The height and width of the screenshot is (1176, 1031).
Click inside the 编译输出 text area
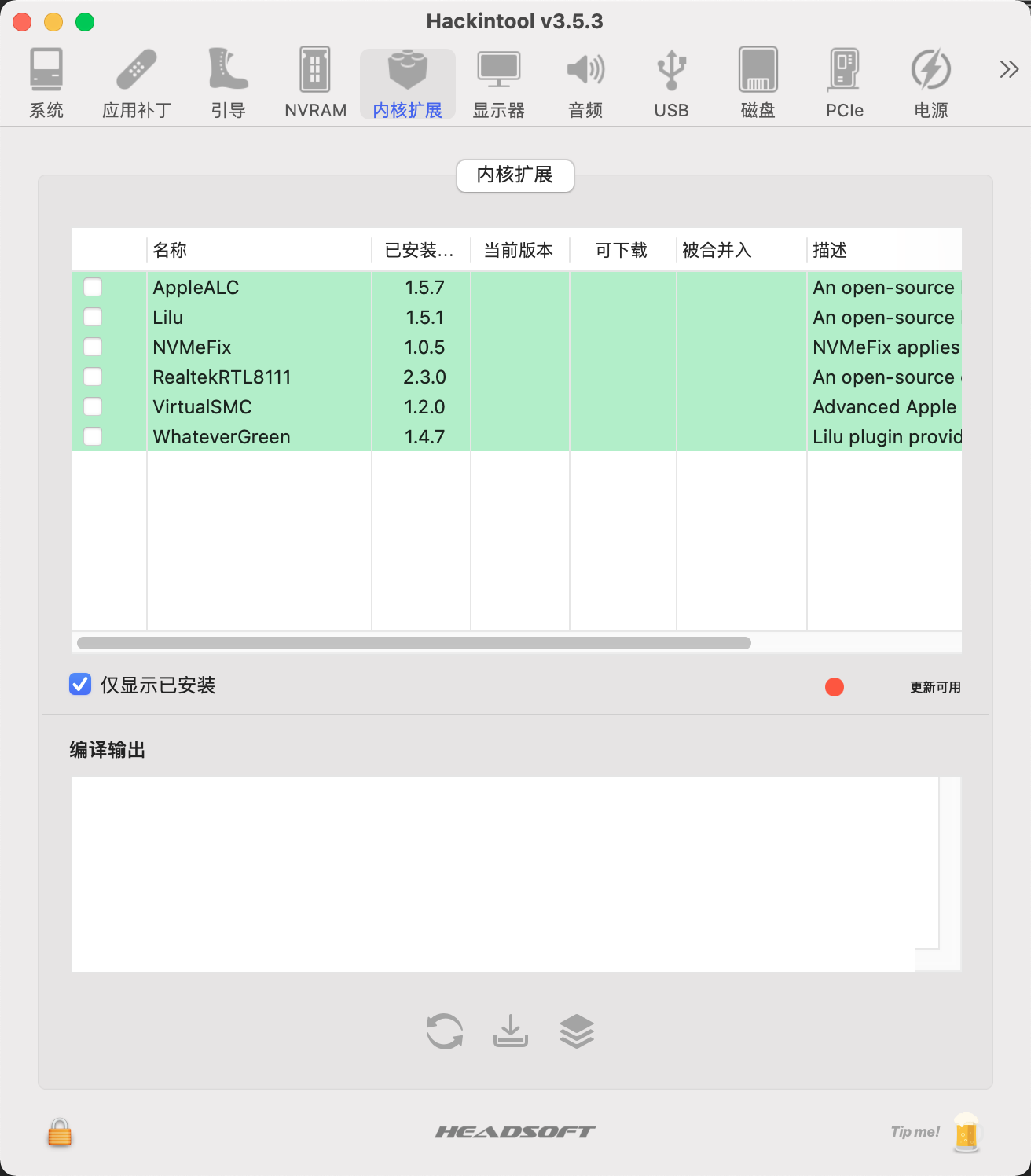[505, 873]
